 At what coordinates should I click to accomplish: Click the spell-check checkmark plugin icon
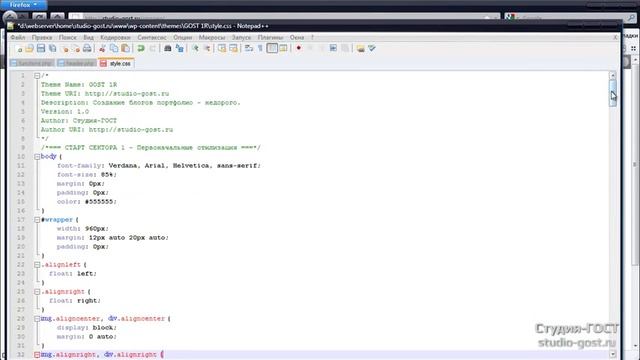(371, 48)
